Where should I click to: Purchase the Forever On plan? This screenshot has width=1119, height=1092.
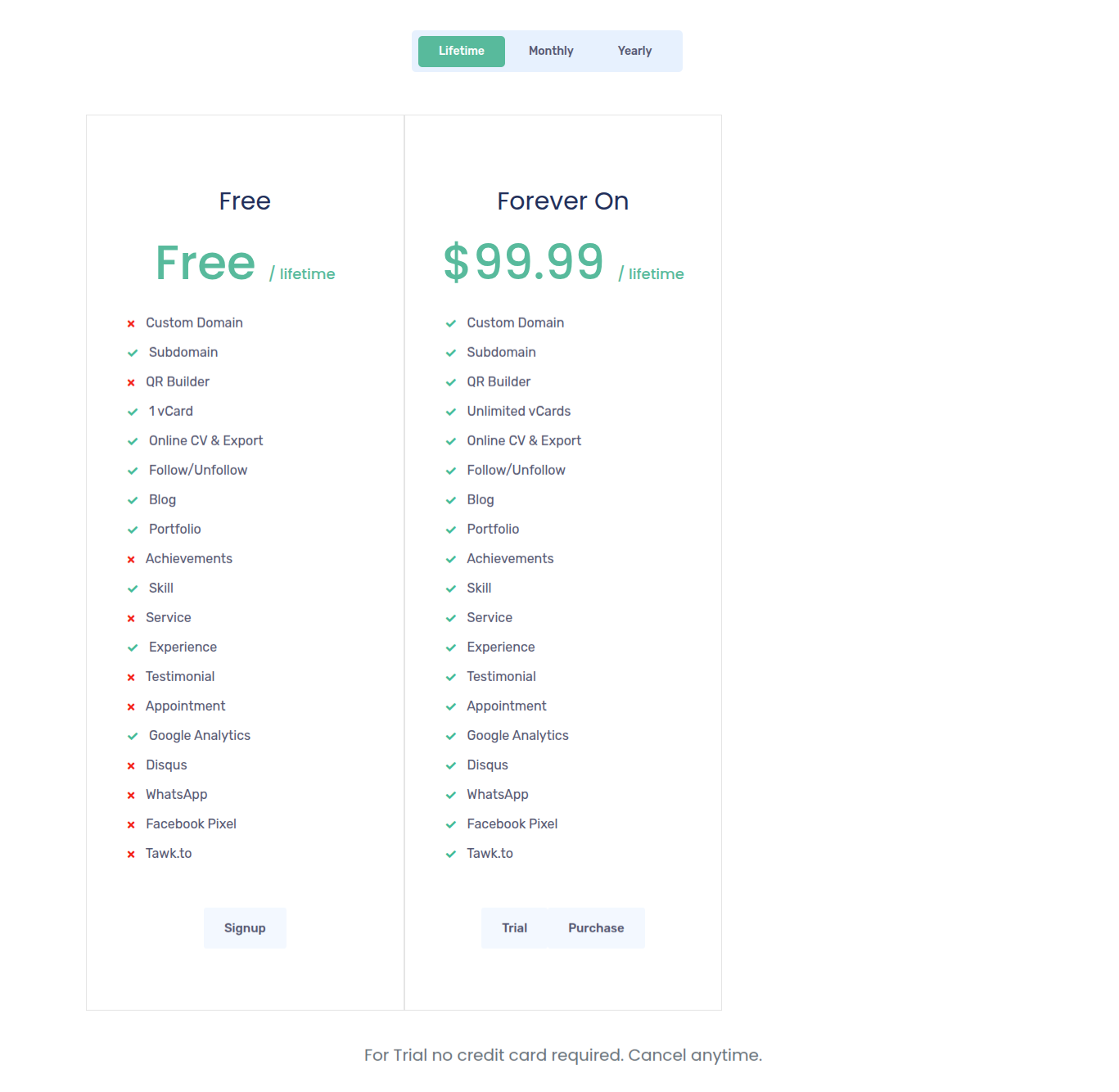pyautogui.click(x=595, y=928)
